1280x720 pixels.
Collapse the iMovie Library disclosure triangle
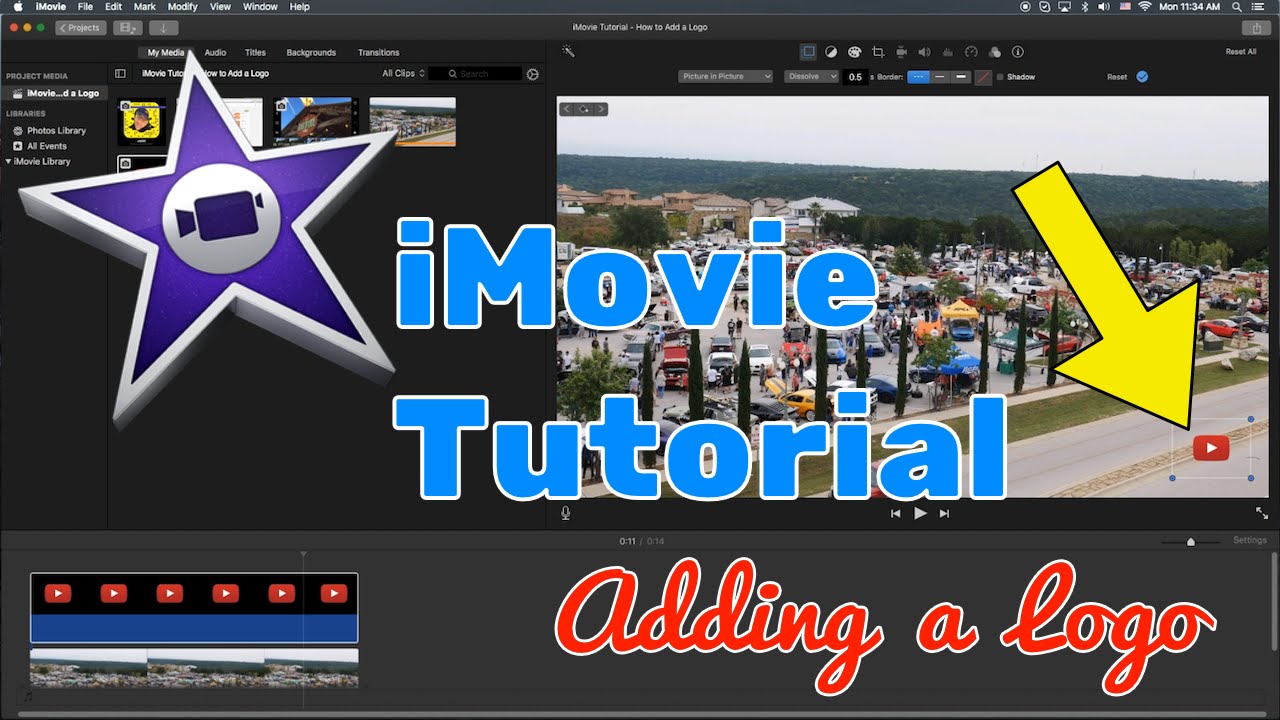pos(9,161)
